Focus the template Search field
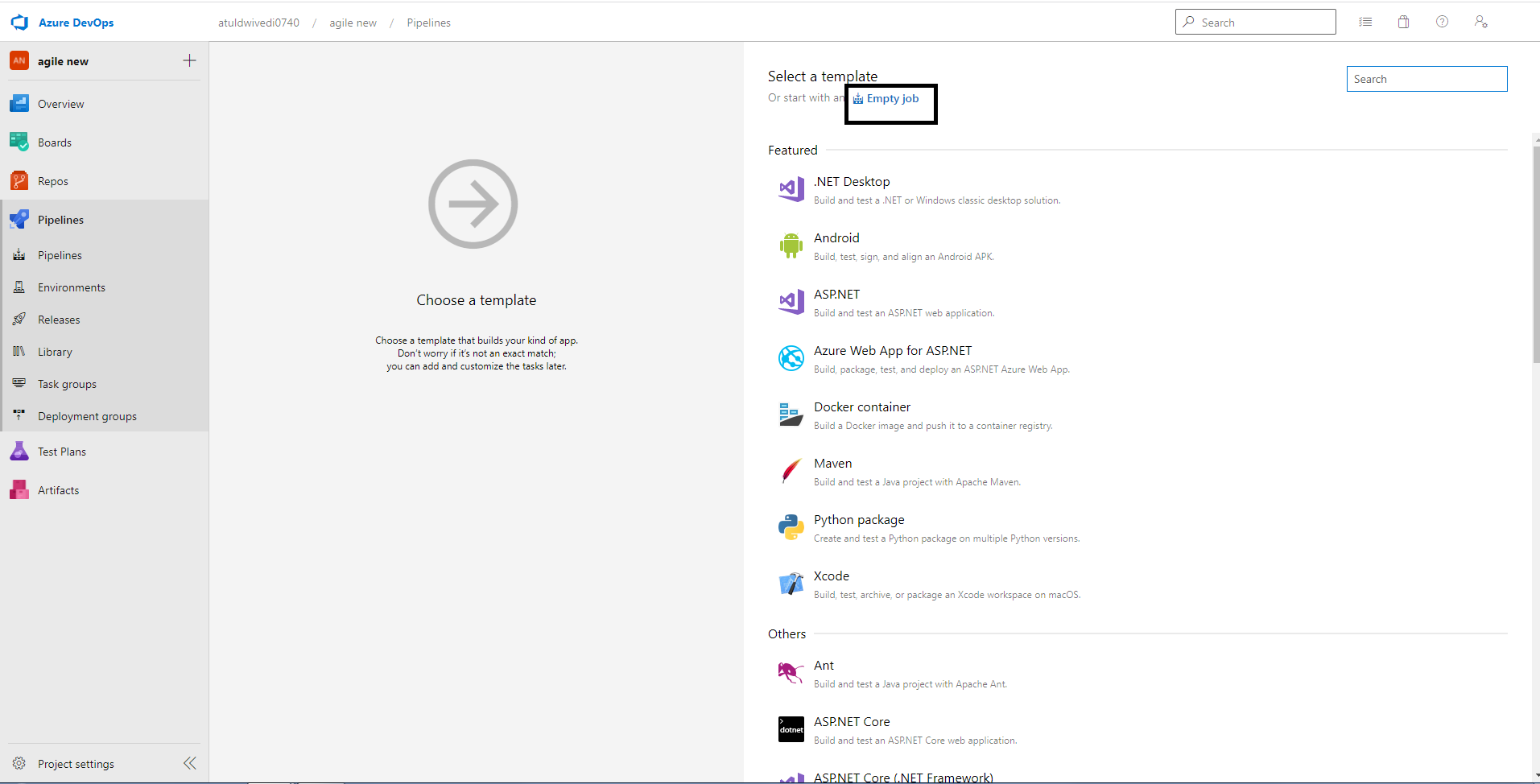The width and height of the screenshot is (1540, 784). (1426, 79)
